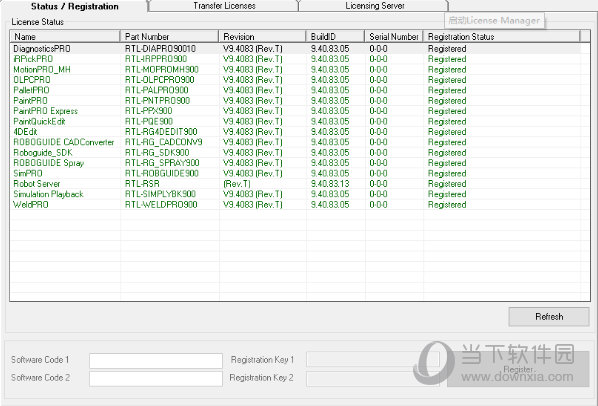Focus the Software Code 2 field
Image resolution: width=598 pixels, height=406 pixels.
pos(156,379)
